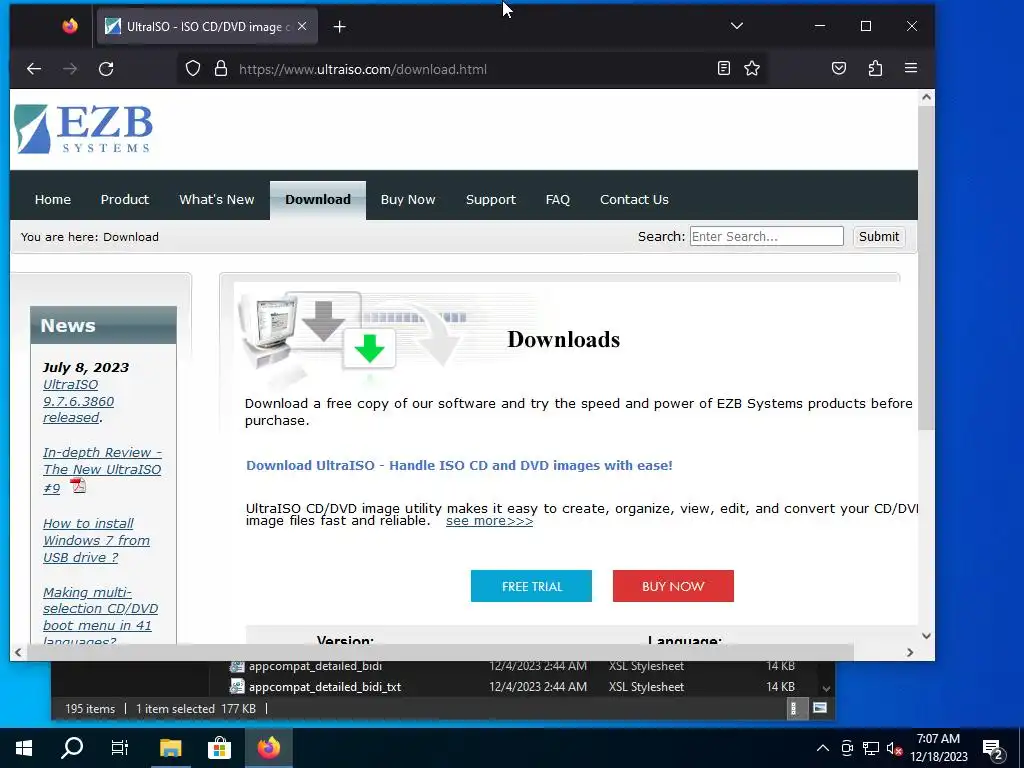1024x768 pixels.
Task: Open the Home menu item
Action: 53,200
